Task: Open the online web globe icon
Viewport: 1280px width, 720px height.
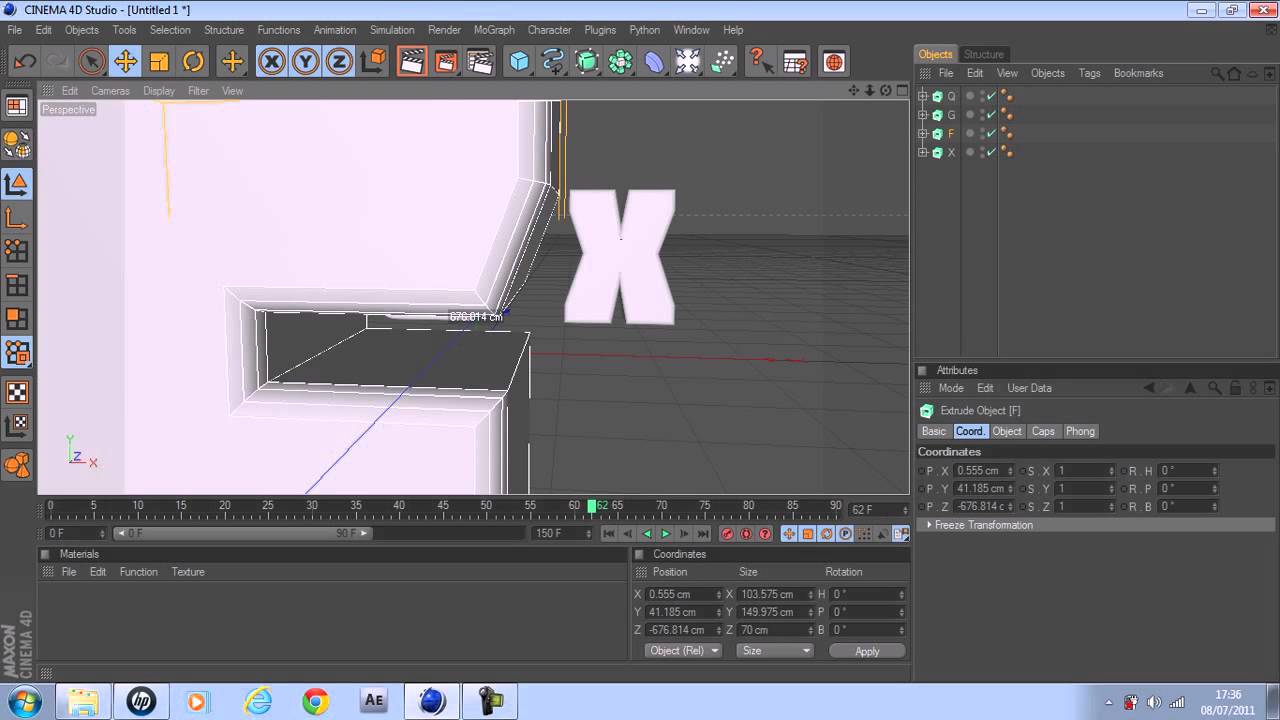Action: click(834, 62)
